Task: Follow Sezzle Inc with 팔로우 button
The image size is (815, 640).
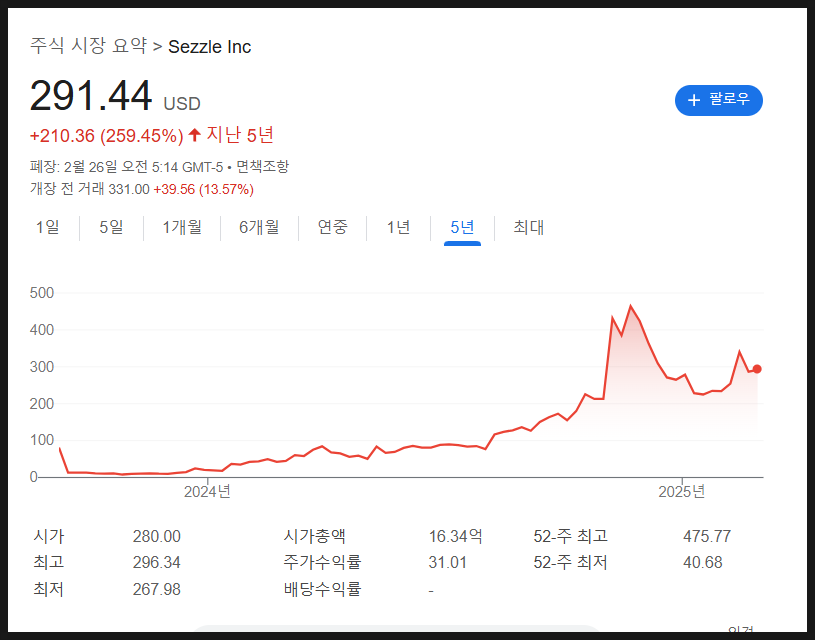Action: 719,100
